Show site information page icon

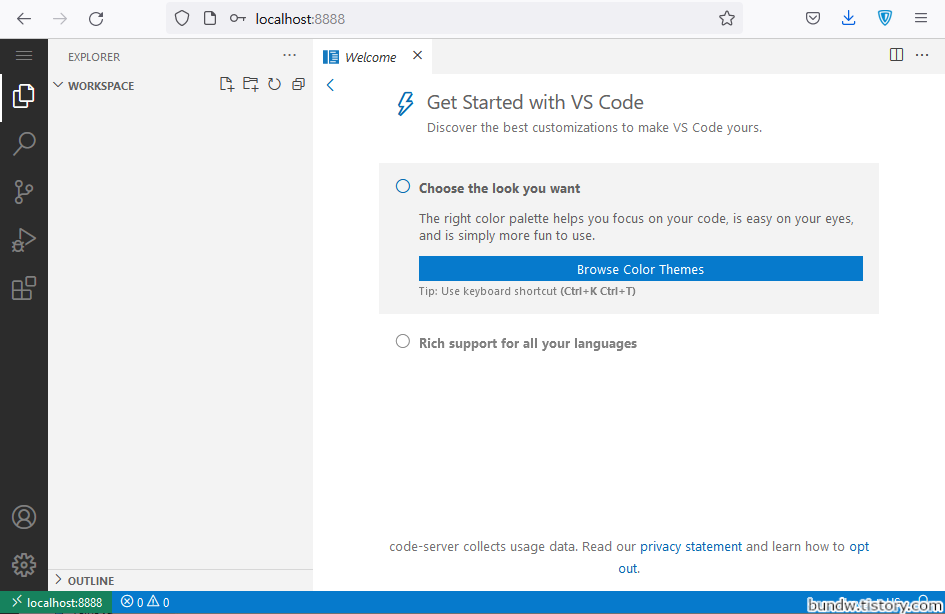tap(210, 19)
